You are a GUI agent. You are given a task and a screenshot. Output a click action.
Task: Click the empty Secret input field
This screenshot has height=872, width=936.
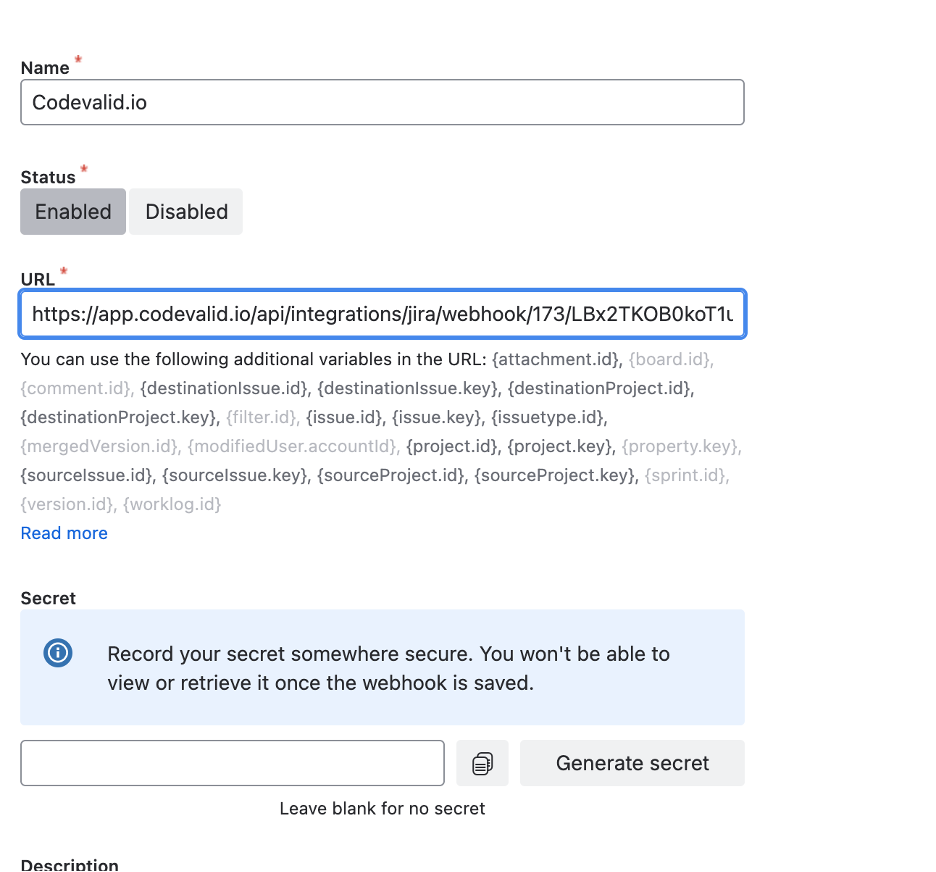232,763
